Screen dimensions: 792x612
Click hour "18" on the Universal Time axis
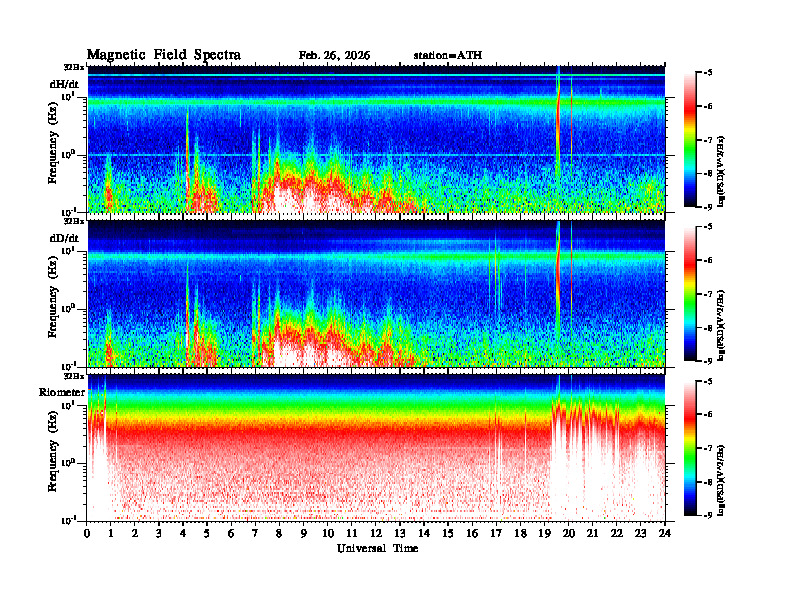[520, 534]
